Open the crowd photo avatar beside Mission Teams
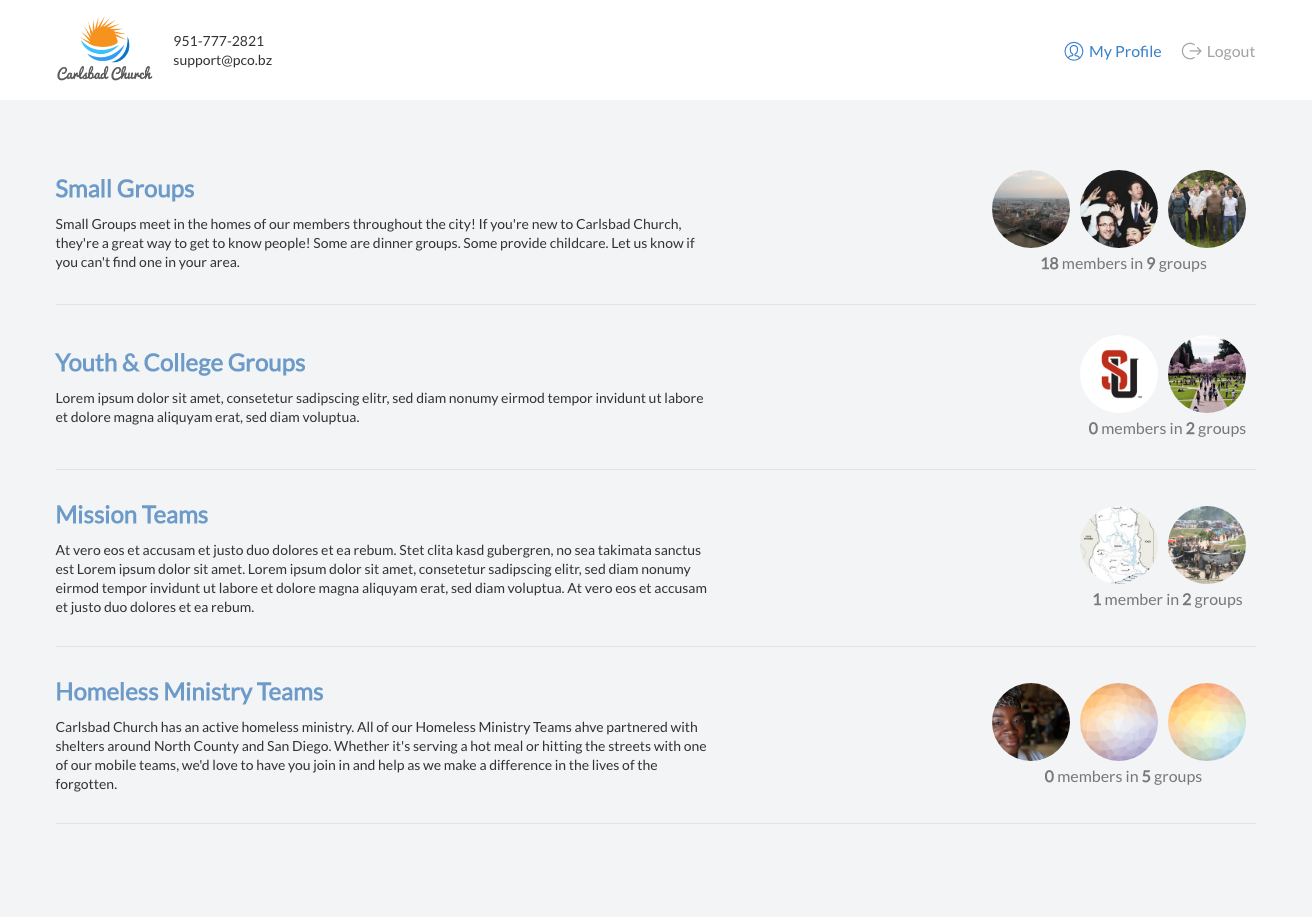This screenshot has width=1312, height=917. point(1206,545)
